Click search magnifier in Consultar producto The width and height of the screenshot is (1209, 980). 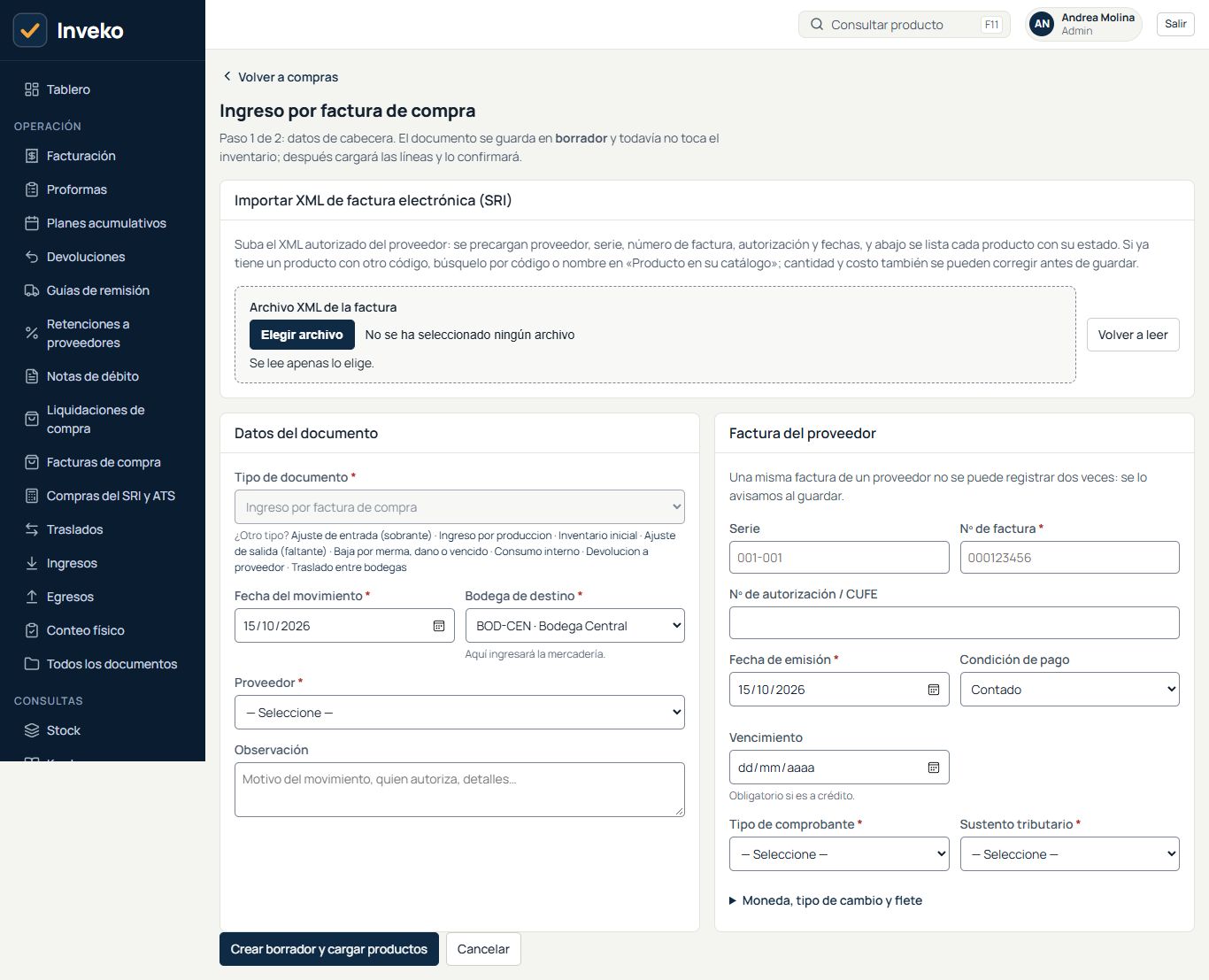(x=817, y=25)
